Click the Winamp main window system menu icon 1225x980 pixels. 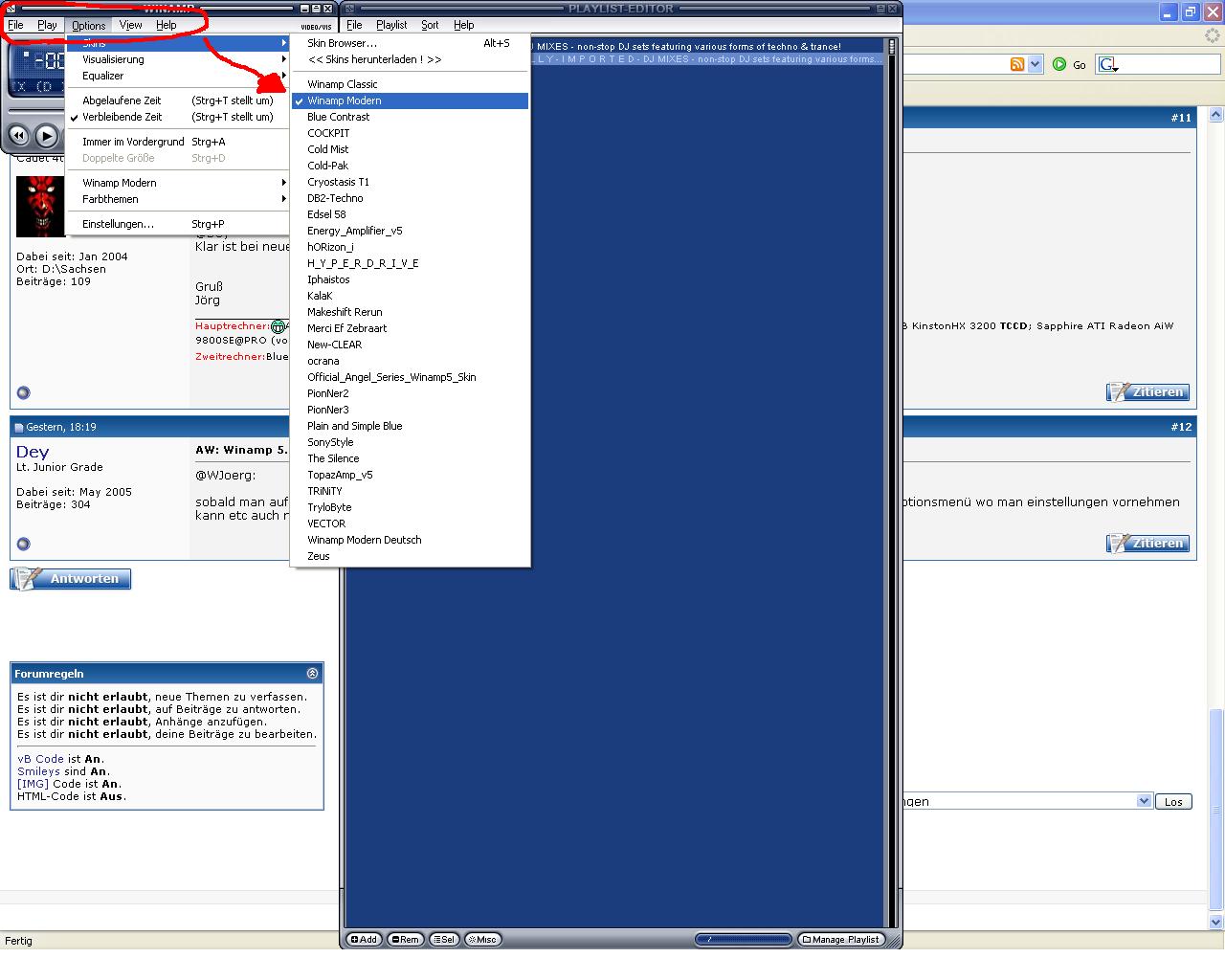pyautogui.click(x=9, y=9)
